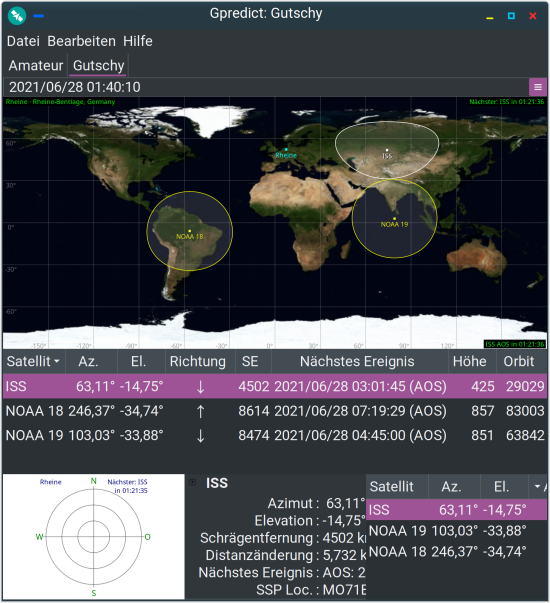Click the S label on the polar plot
This screenshot has height=603, width=550.
click(93, 593)
